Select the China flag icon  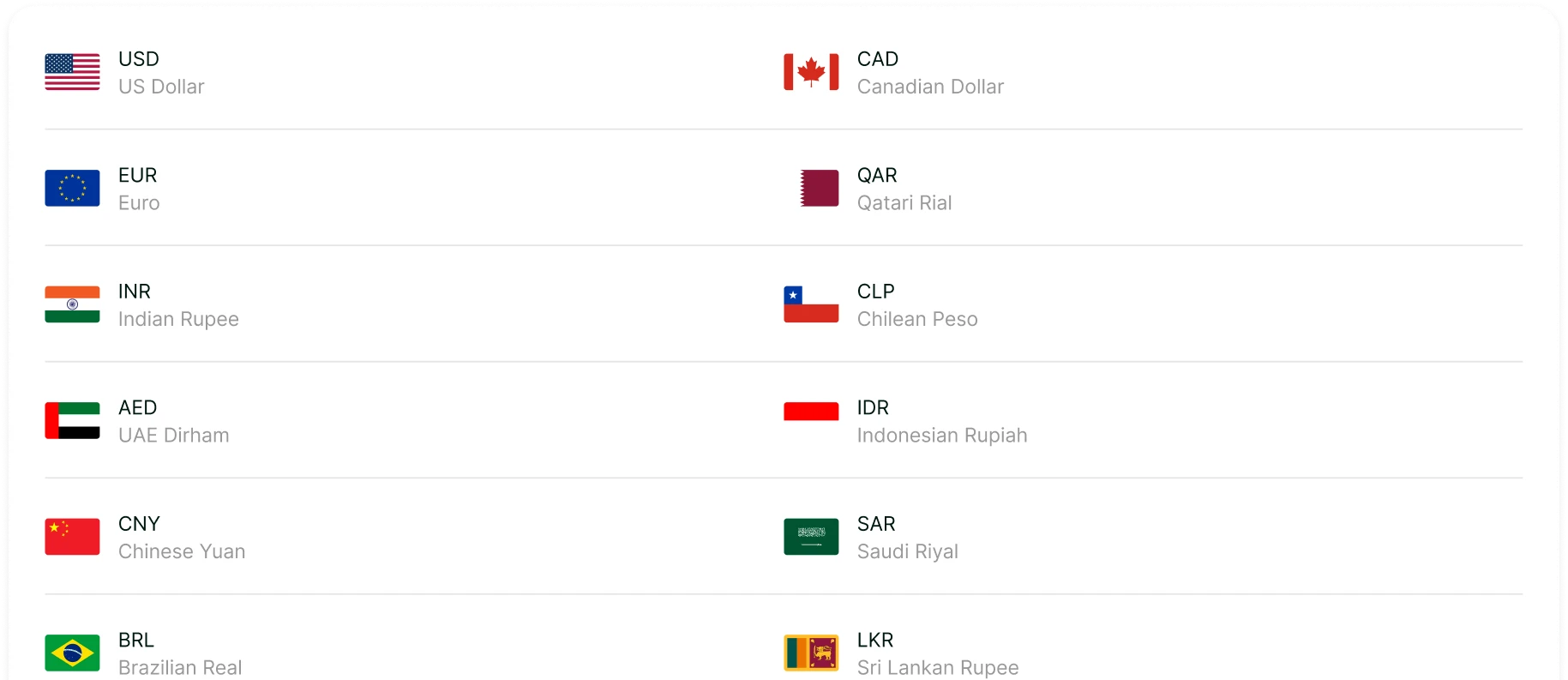point(72,537)
